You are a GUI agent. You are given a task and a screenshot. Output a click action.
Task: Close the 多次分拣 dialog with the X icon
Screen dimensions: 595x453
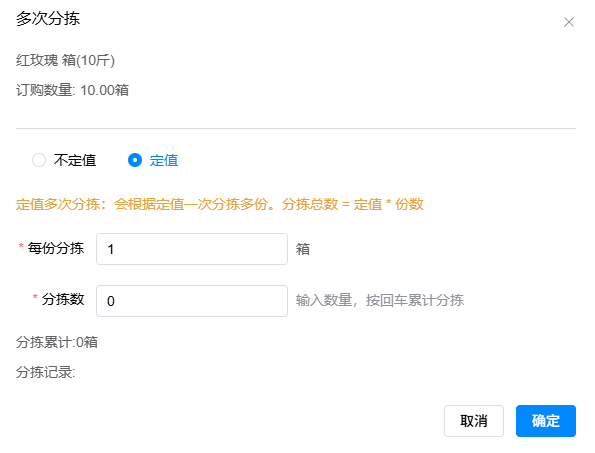[x=568, y=22]
